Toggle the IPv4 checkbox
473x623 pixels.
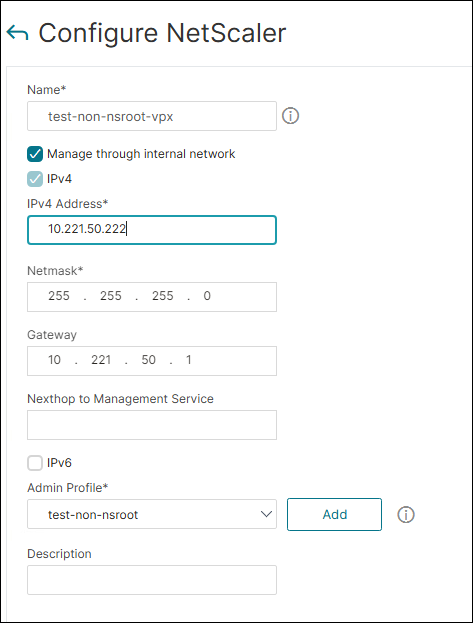35,179
